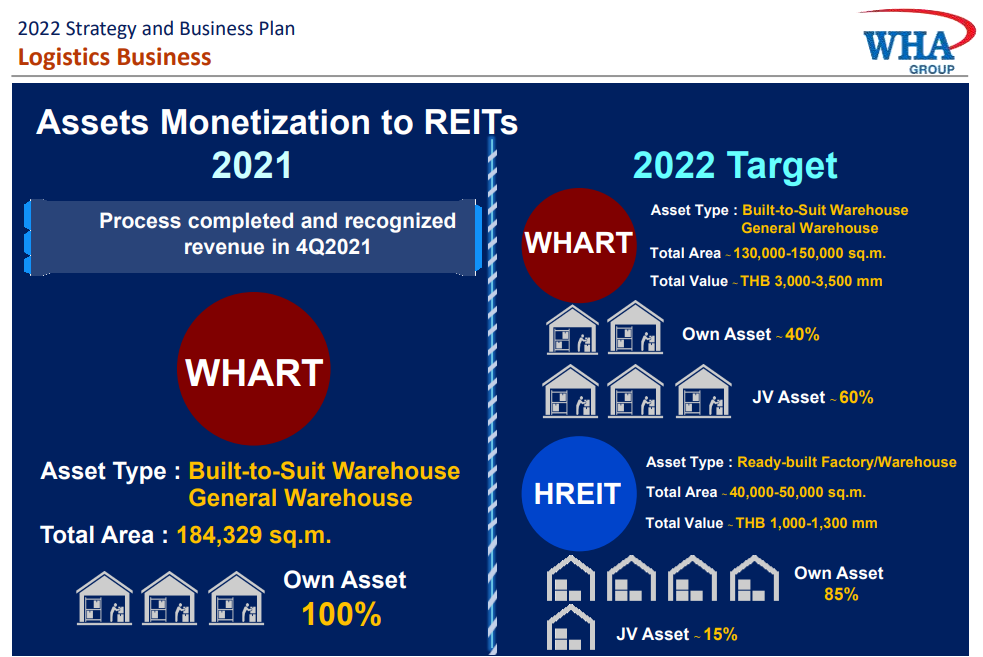The image size is (983, 657).
Task: Click the warehouse icon nearest 'Own Asset ~40%'
Action: [635, 327]
